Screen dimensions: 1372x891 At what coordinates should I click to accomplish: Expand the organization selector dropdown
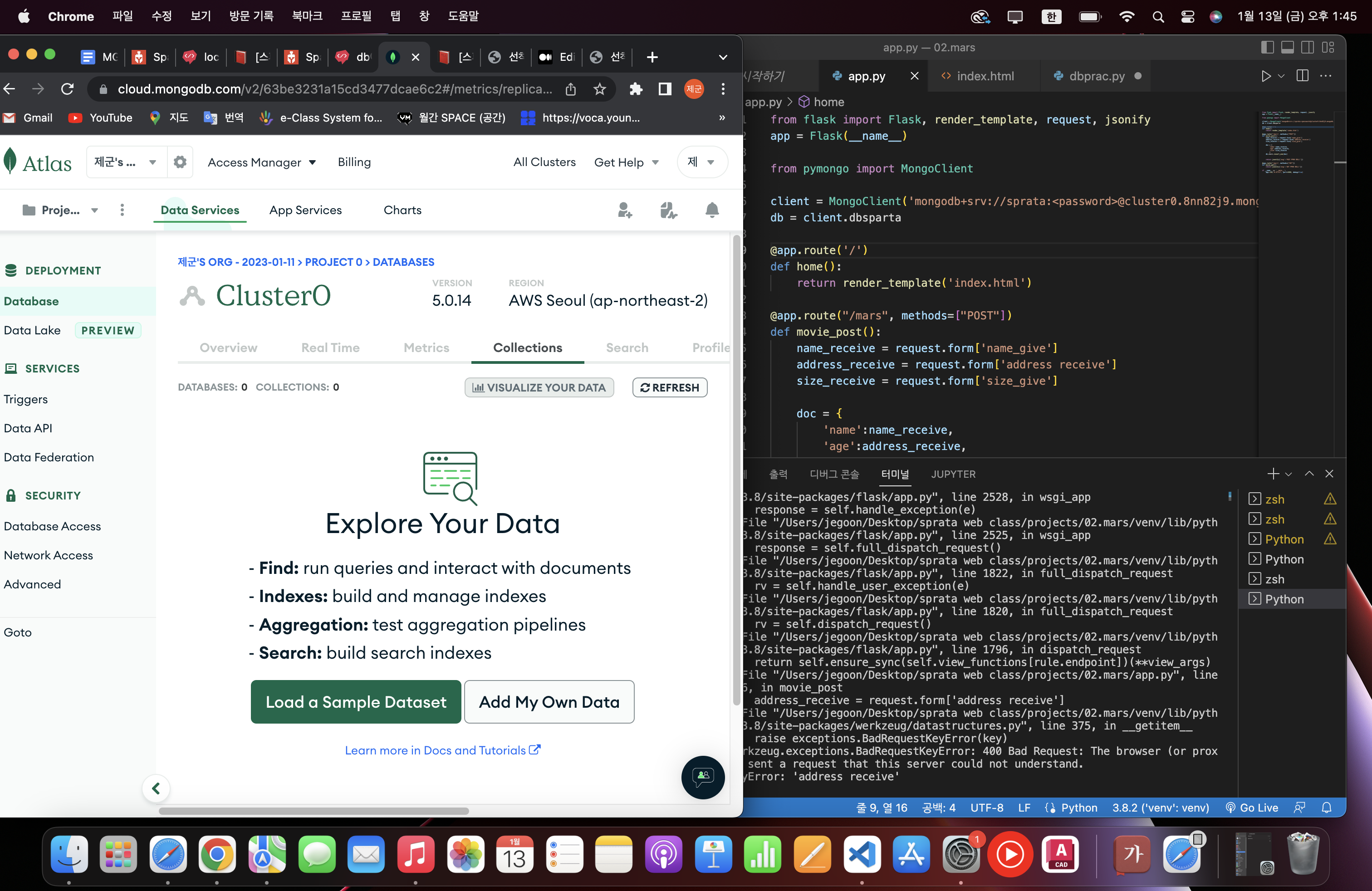[x=126, y=162]
